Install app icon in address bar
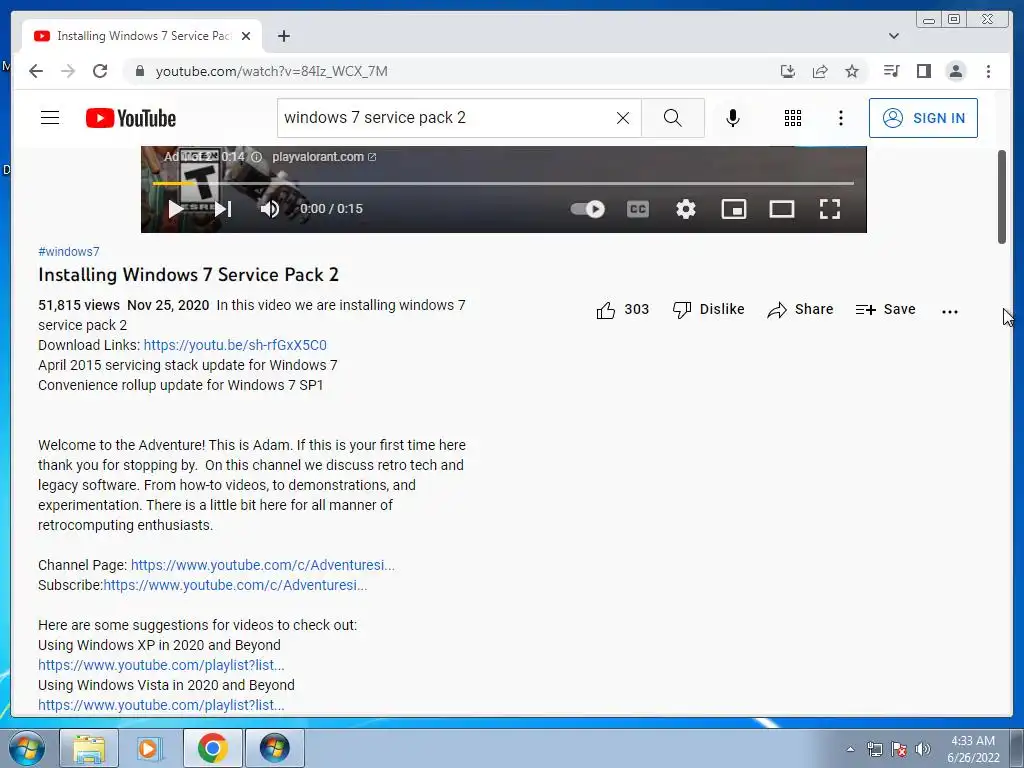Viewport: 1024px width, 768px height. point(788,71)
